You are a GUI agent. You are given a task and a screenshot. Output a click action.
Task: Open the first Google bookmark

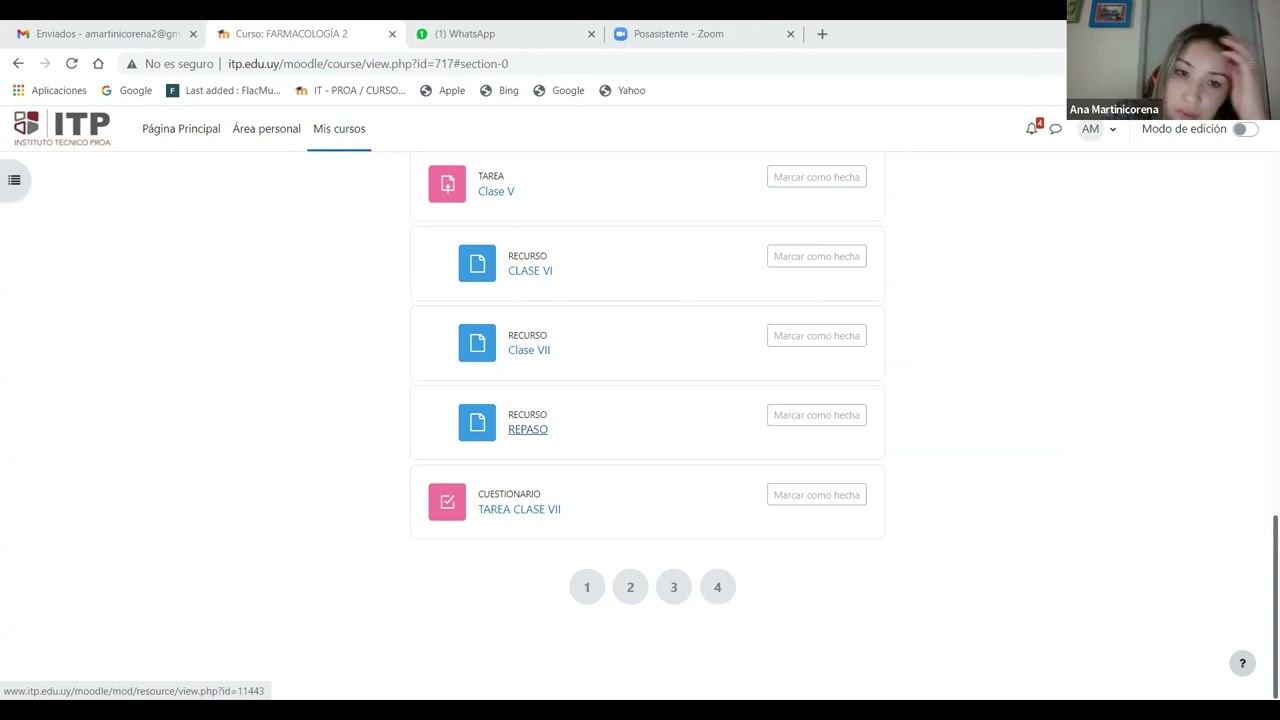[x=127, y=90]
